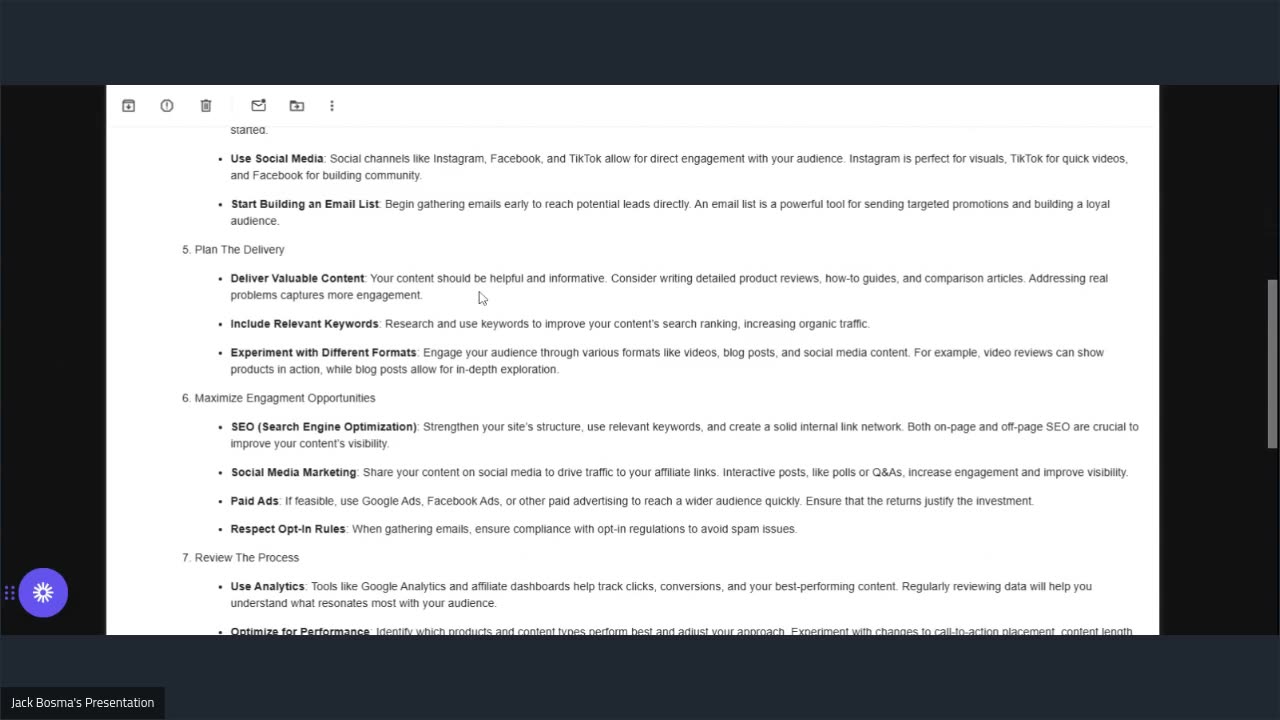Click 'Start Building an Email List' text
This screenshot has width=1280, height=720.
click(305, 204)
